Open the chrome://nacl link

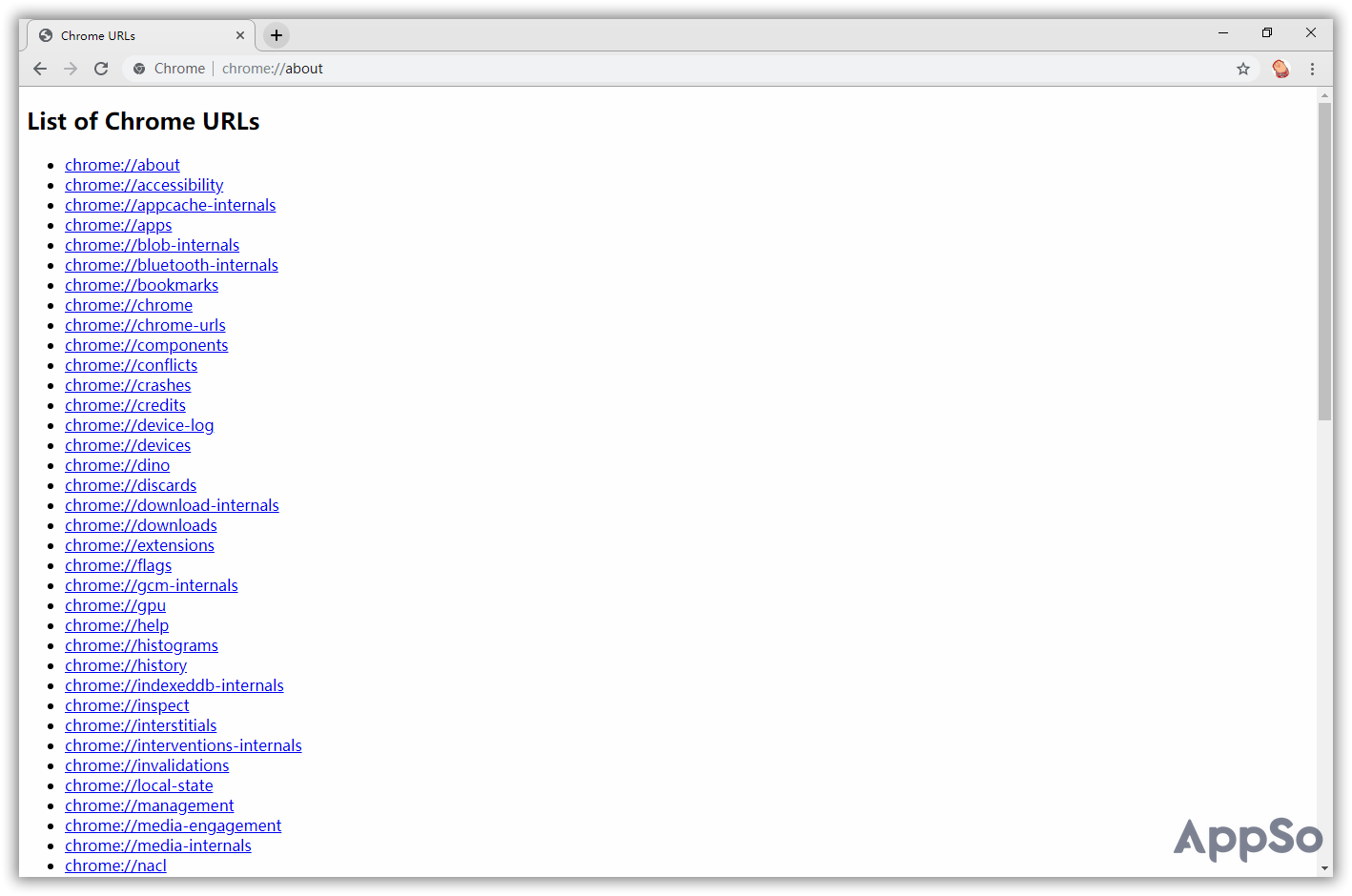pyautogui.click(x=115, y=865)
